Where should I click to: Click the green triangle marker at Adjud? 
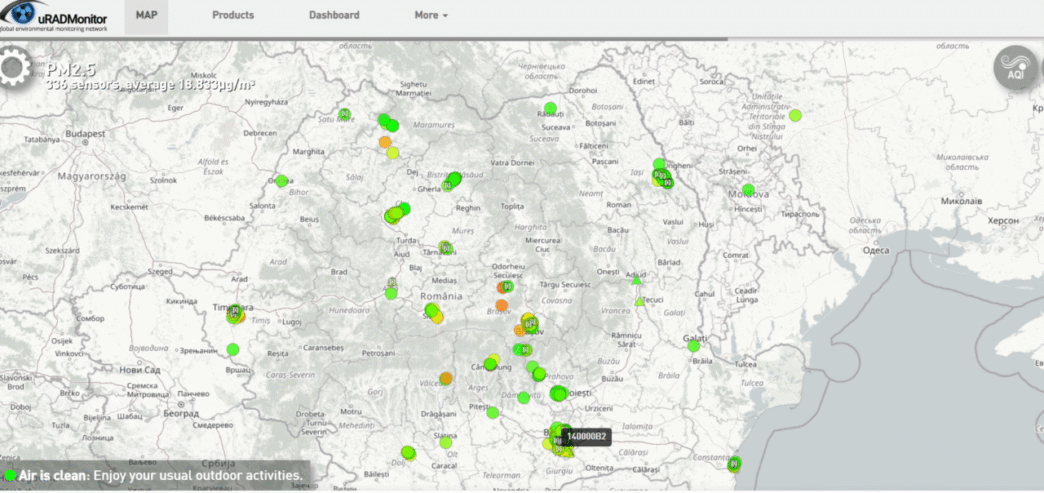[x=636, y=281]
